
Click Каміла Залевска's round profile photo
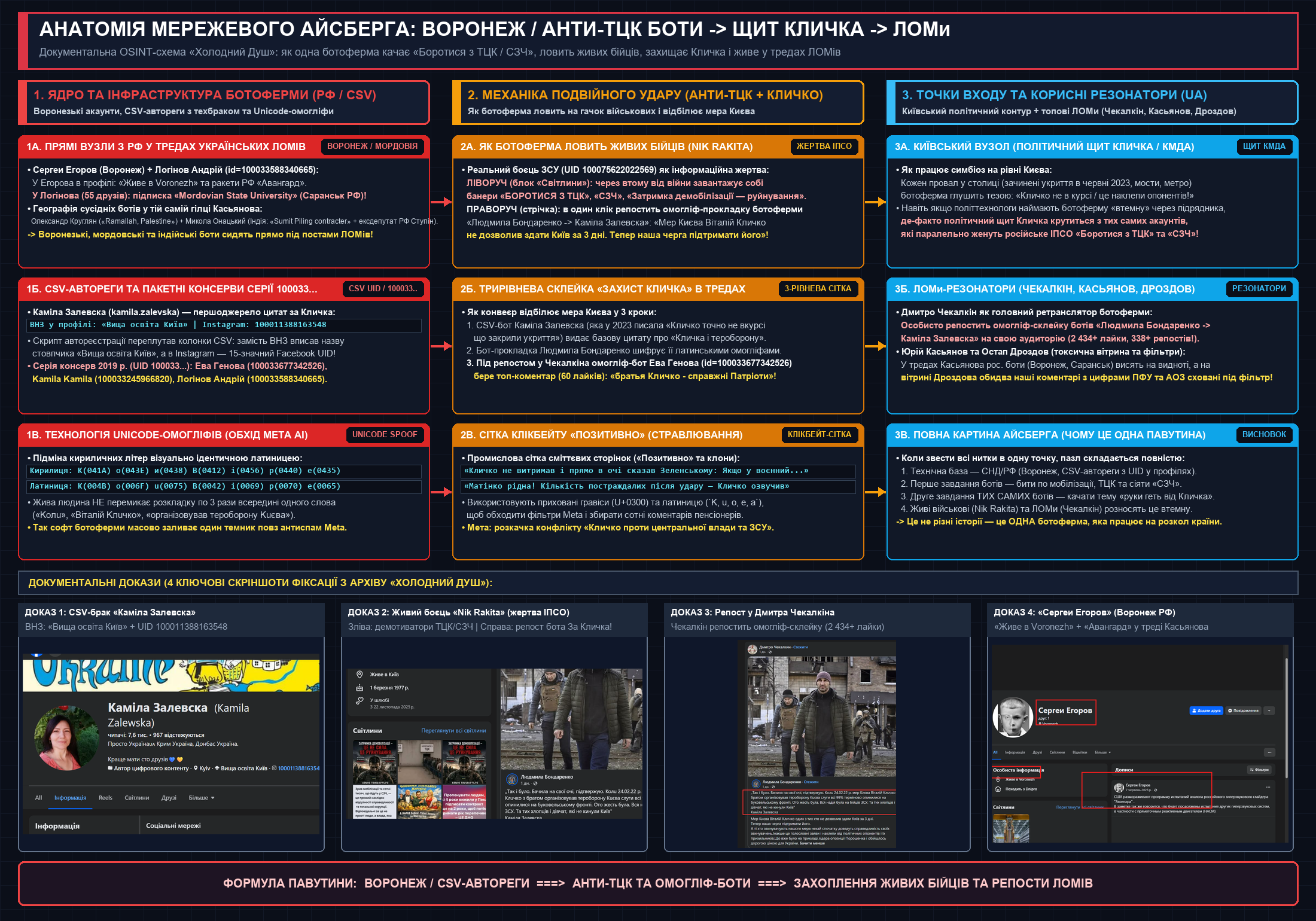pyautogui.click(x=66, y=738)
